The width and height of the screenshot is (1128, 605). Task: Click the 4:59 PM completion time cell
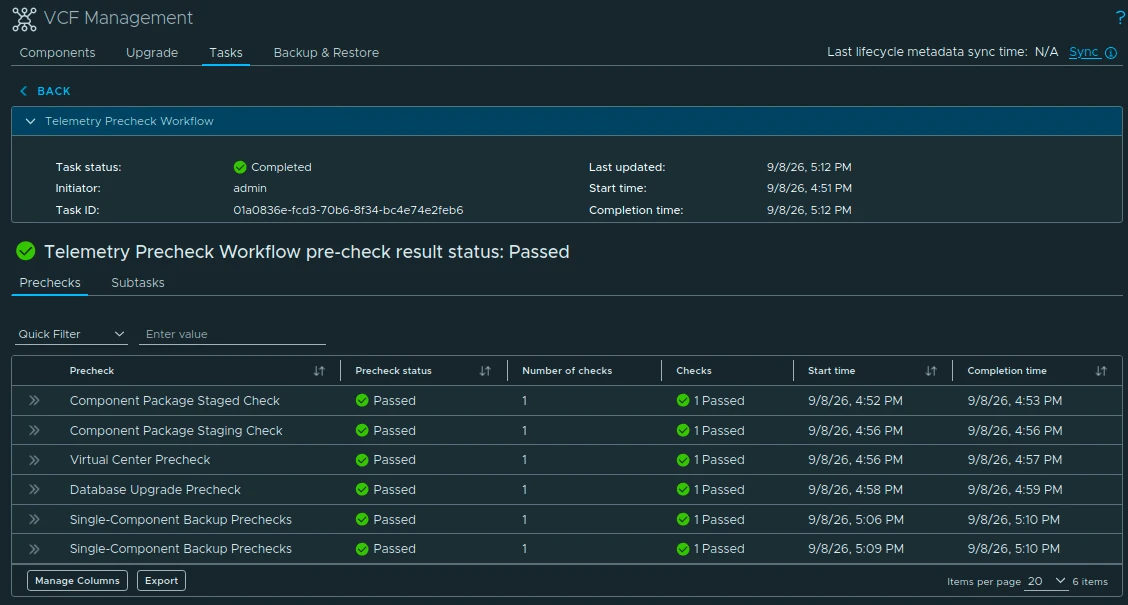click(1014, 490)
